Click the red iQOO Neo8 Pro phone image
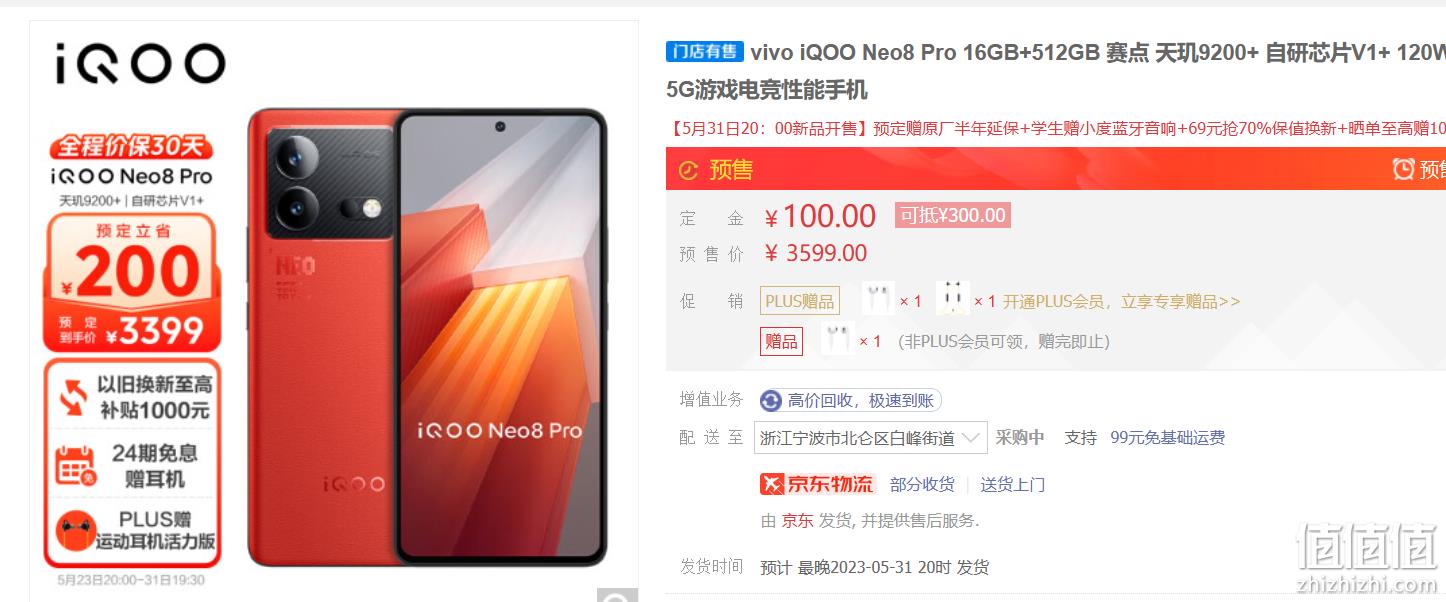This screenshot has height=602, width=1446. [427, 337]
